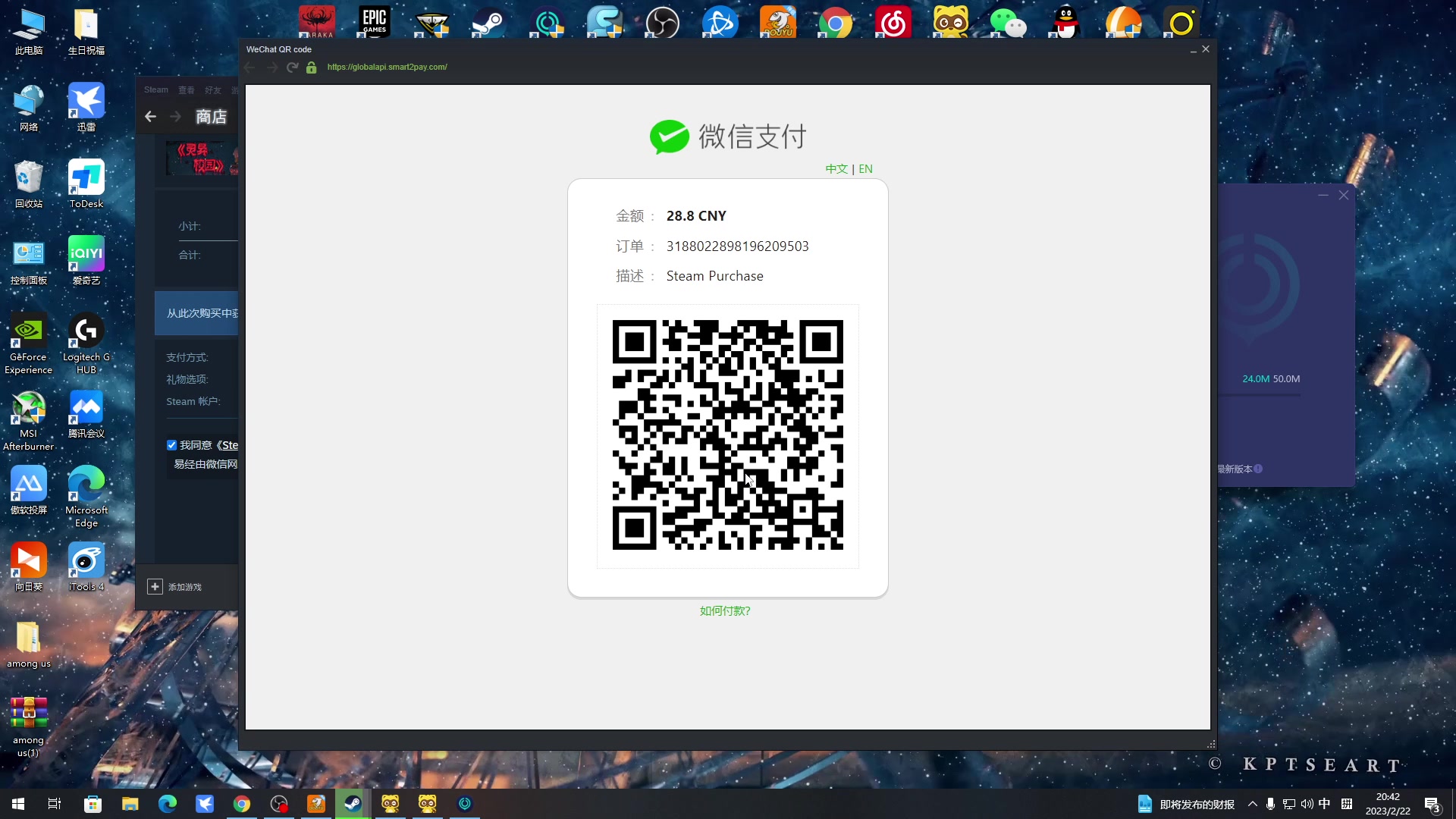This screenshot has height=819, width=1456.
Task: Click the smart2pay URL address text
Action: pos(387,67)
